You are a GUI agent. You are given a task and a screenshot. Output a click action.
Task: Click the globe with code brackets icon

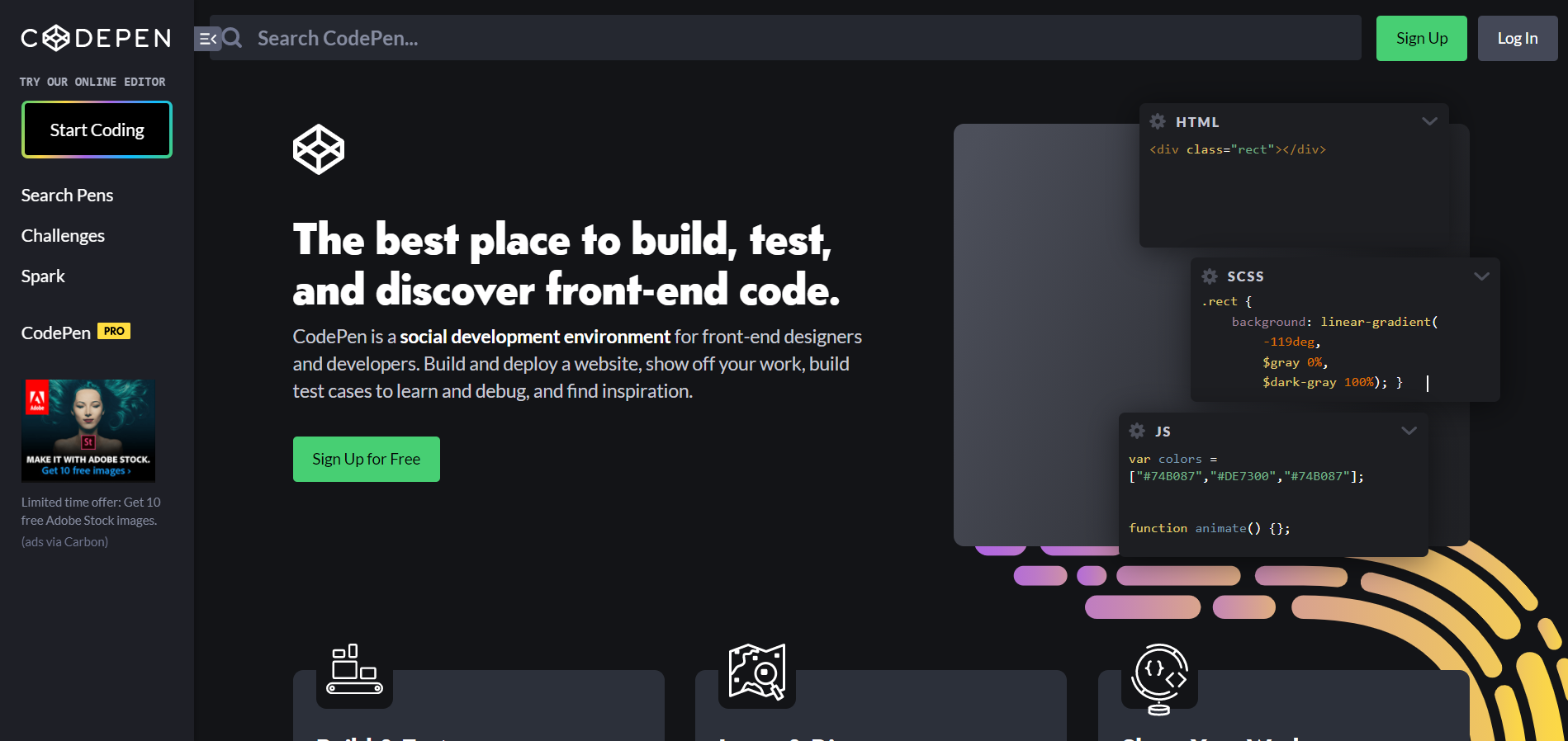[1160, 678]
